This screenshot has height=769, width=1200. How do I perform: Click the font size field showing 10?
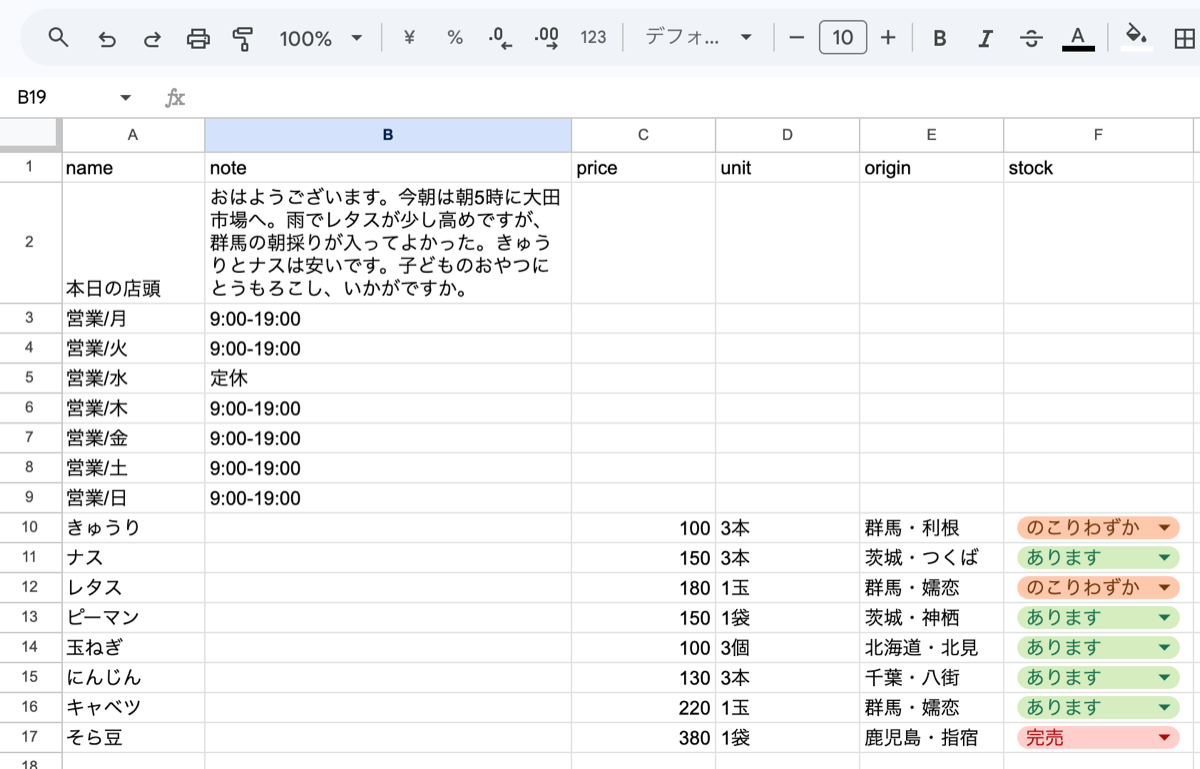(843, 38)
